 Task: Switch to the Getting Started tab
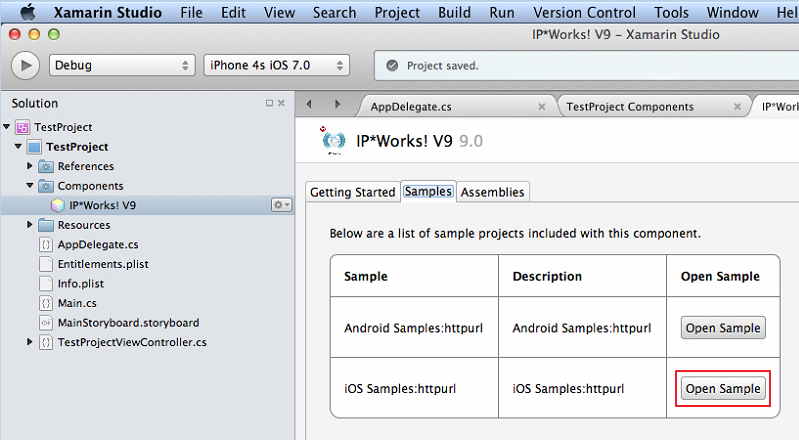353,192
